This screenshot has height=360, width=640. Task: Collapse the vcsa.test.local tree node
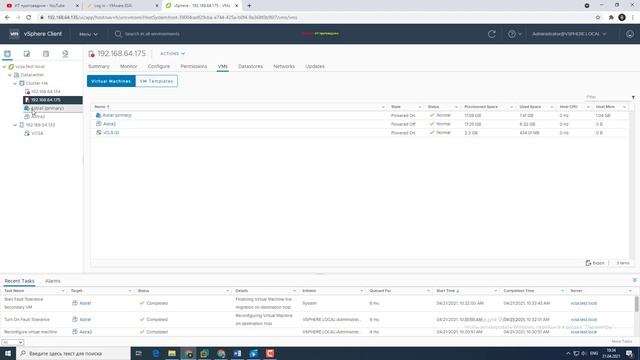pyautogui.click(x=4, y=67)
